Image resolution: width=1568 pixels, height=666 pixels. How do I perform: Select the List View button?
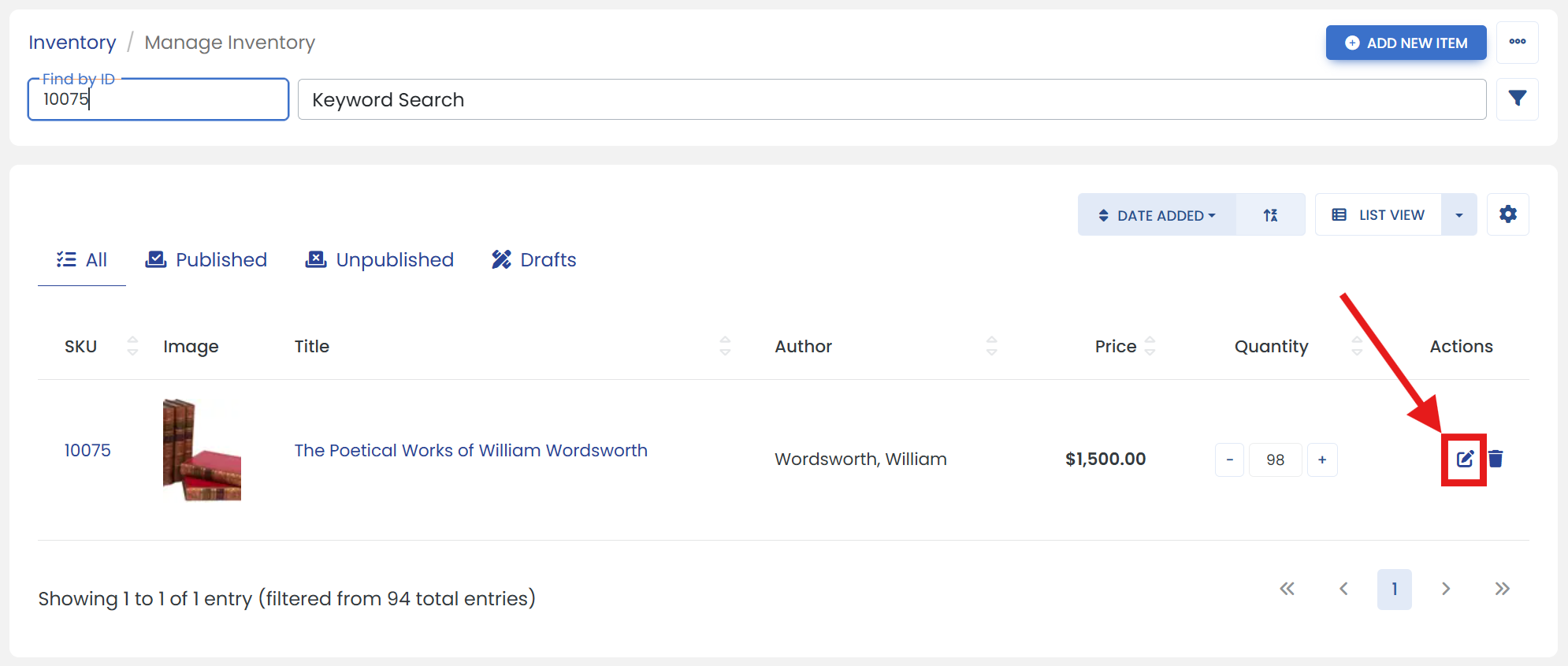click(x=1378, y=215)
